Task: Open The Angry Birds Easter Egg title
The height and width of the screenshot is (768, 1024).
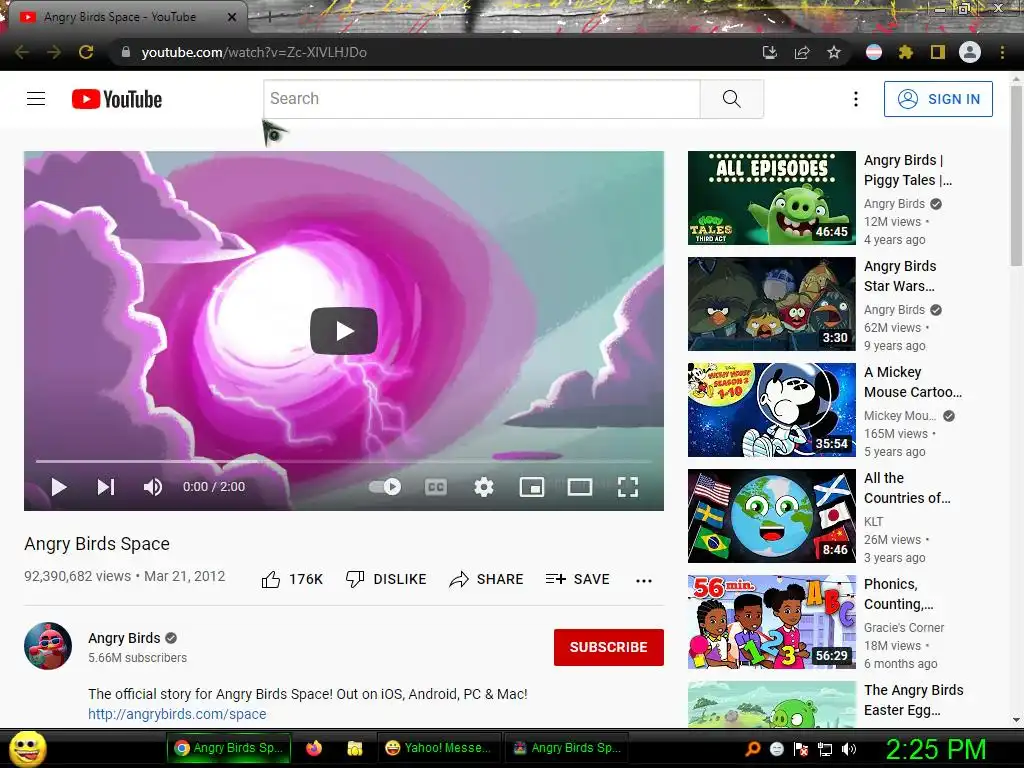Action: tap(914, 699)
